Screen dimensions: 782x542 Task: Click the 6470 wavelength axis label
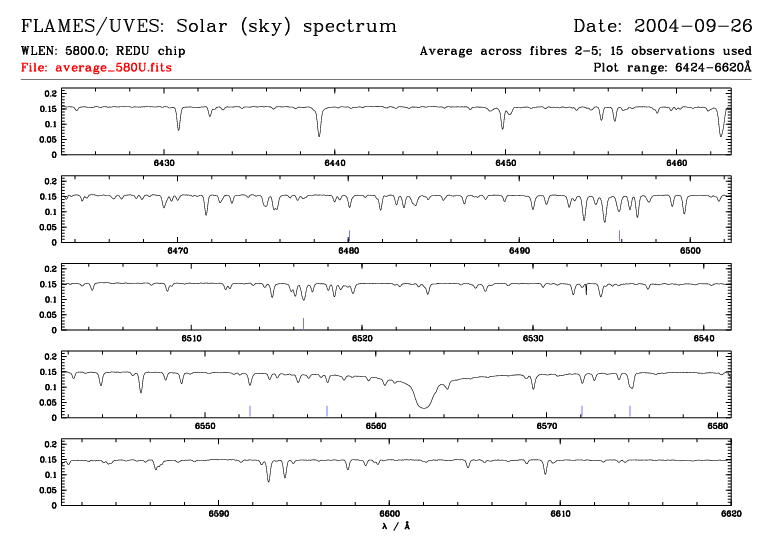coord(178,251)
